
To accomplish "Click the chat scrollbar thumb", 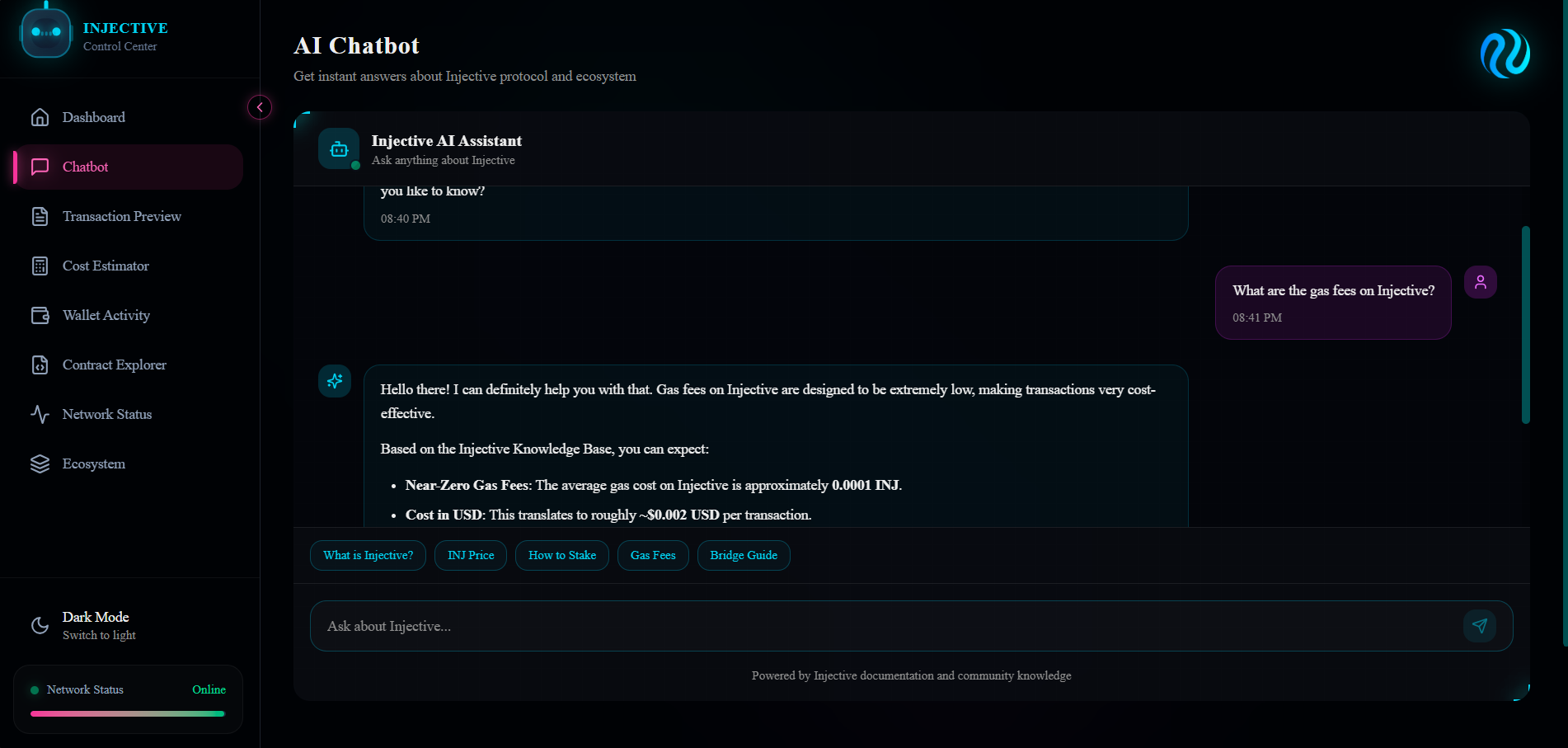I will pos(1526,325).
